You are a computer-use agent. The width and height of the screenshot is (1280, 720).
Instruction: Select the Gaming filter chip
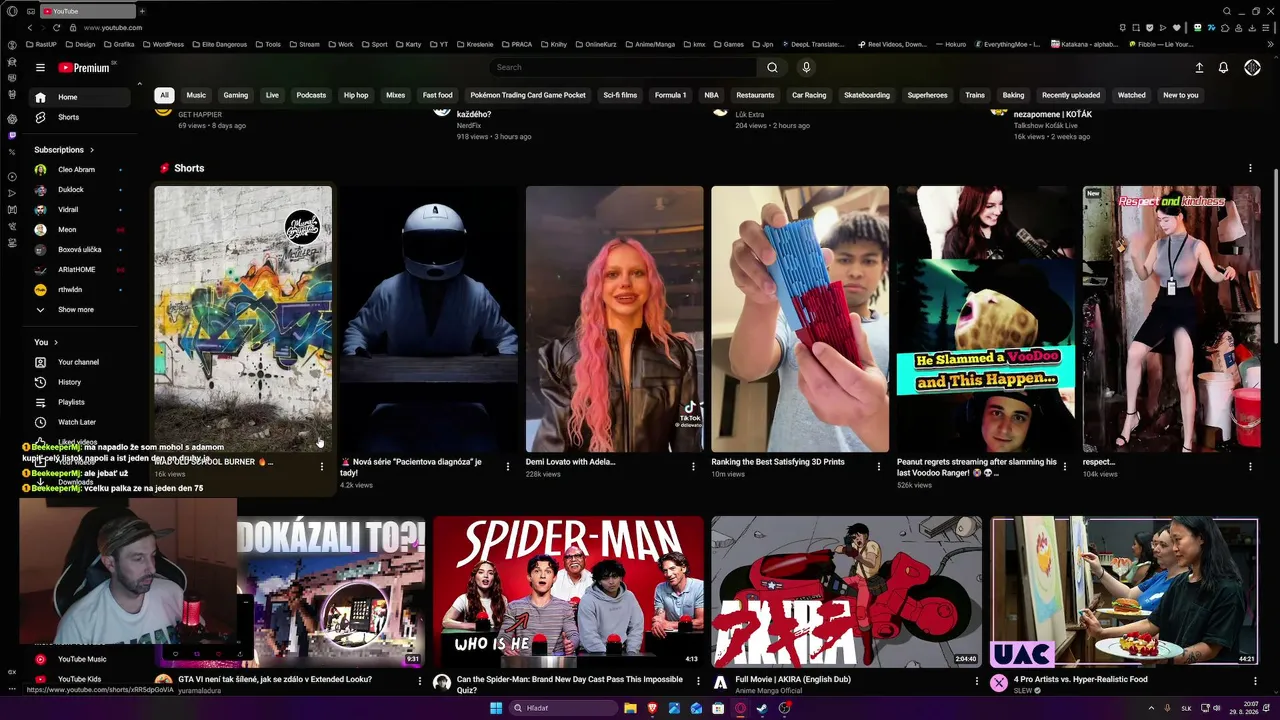(x=236, y=95)
